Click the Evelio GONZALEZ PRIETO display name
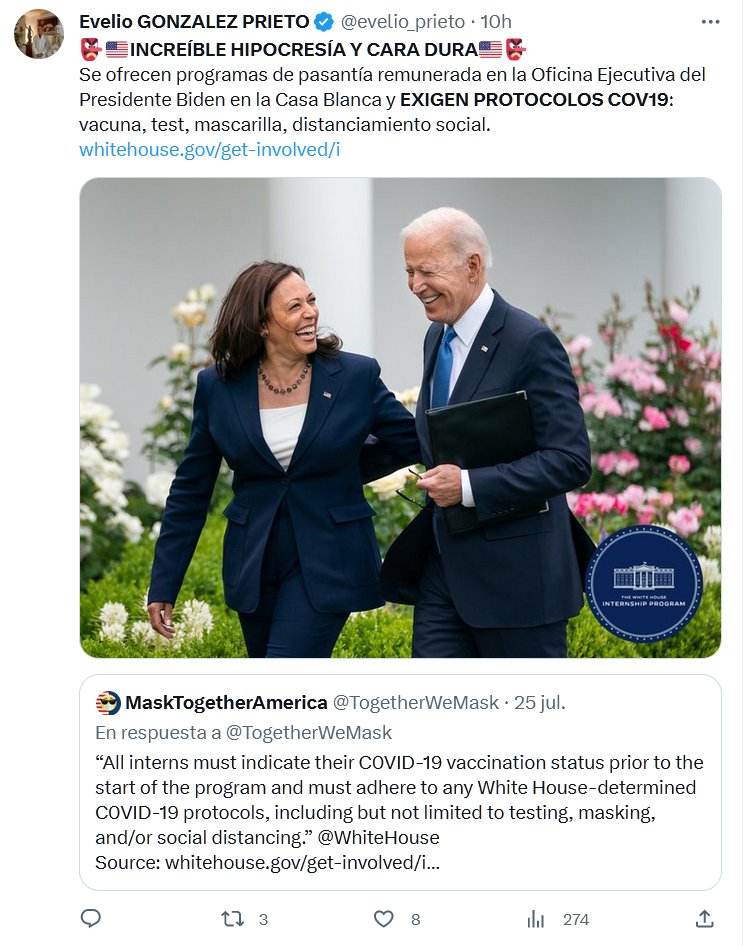This screenshot has width=754, height=946. 194,22
